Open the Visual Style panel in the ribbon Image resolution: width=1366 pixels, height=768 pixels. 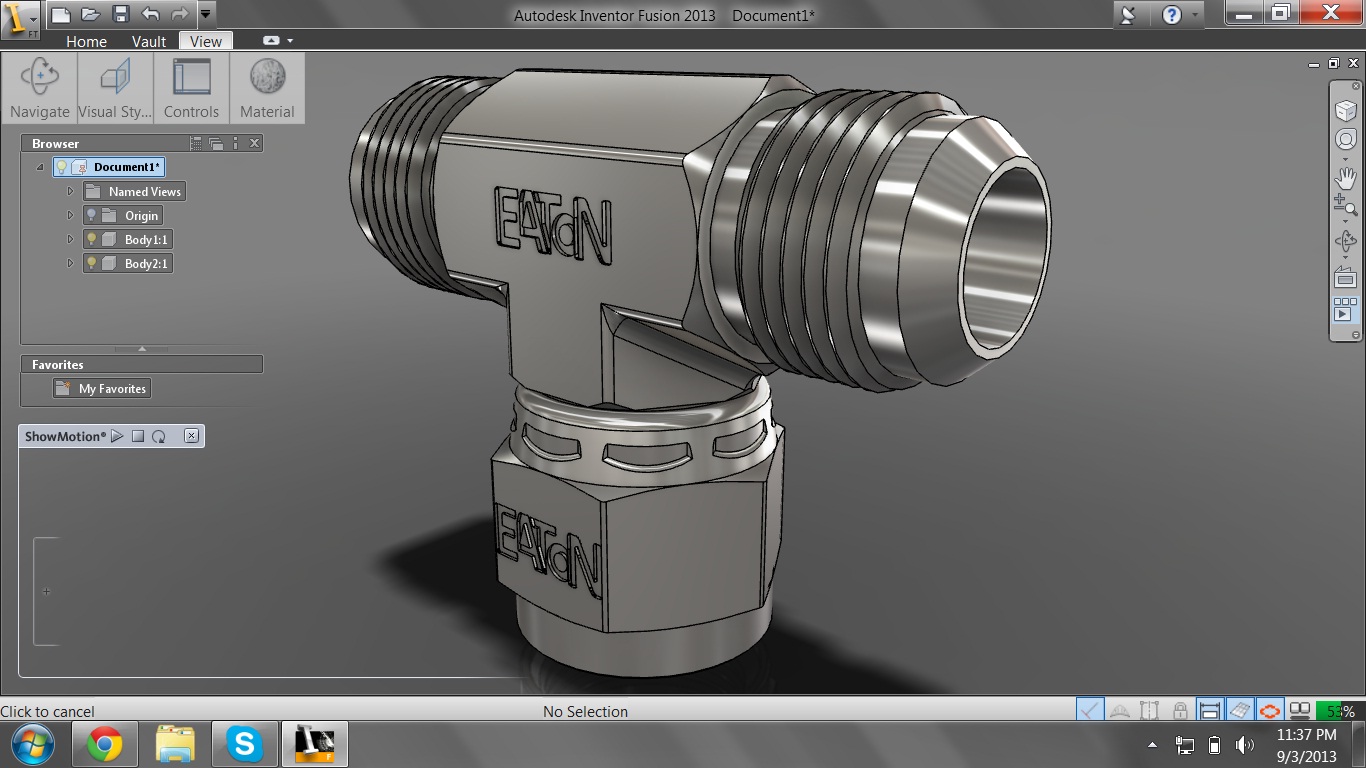115,88
